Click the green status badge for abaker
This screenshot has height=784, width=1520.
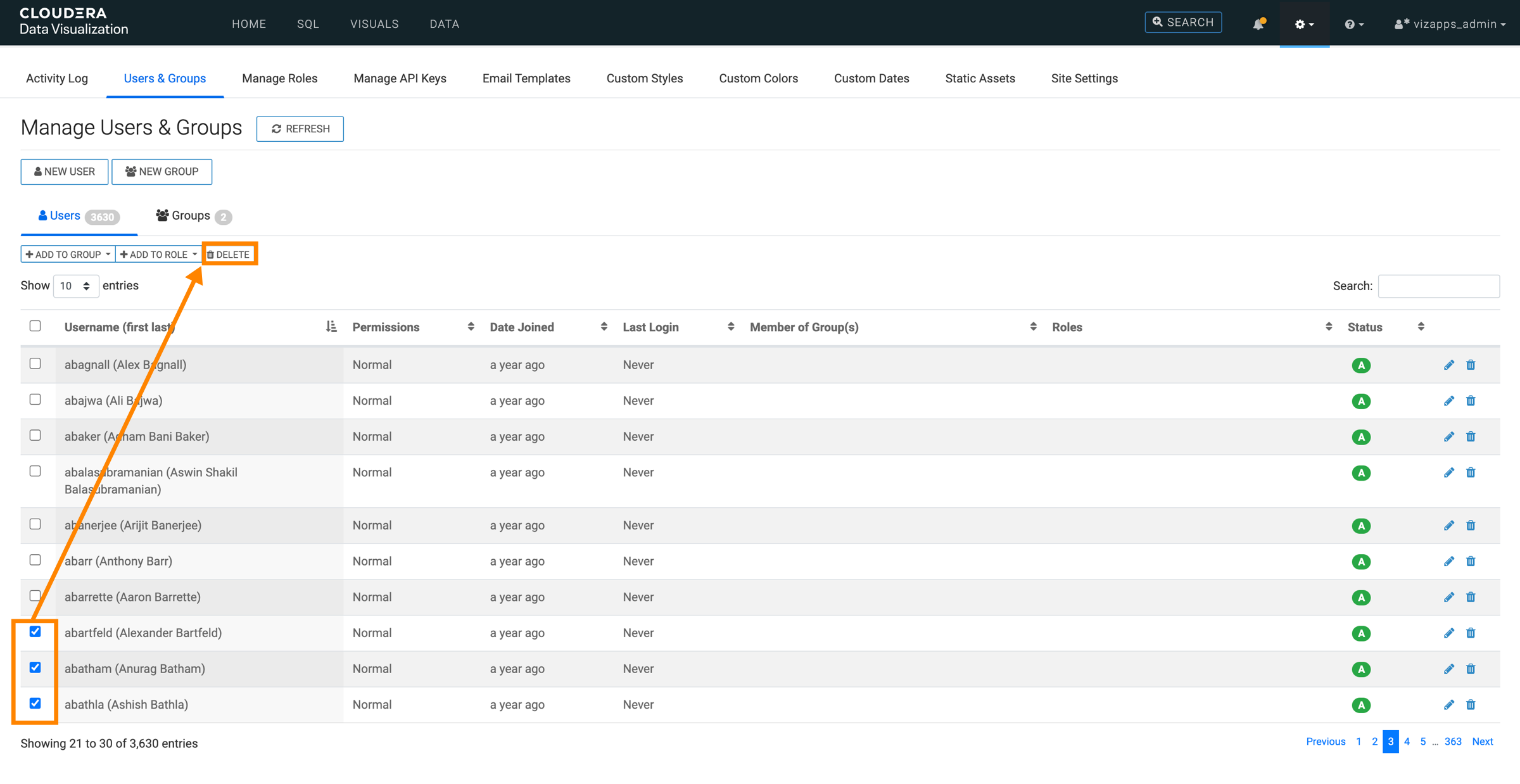pyautogui.click(x=1361, y=437)
